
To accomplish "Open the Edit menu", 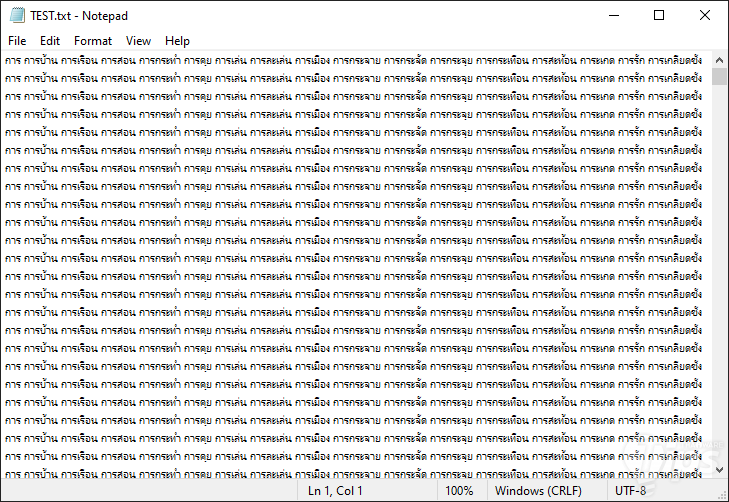I will [x=50, y=41].
